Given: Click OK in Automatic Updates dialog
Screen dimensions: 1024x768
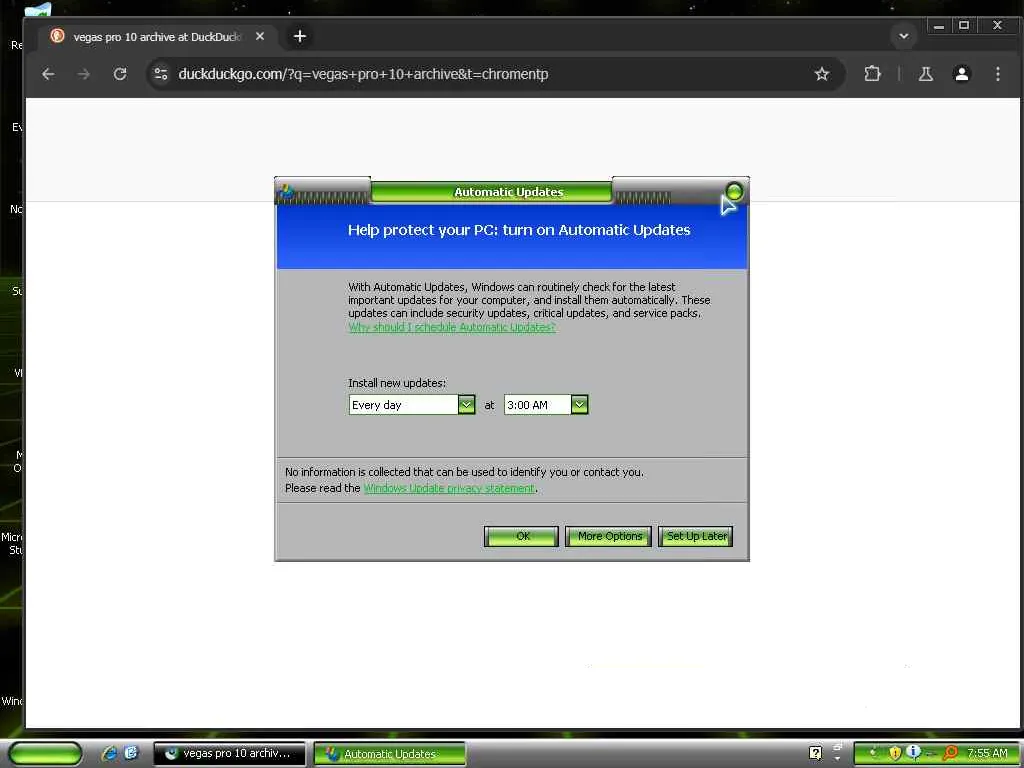Looking at the screenshot, I should coord(521,536).
